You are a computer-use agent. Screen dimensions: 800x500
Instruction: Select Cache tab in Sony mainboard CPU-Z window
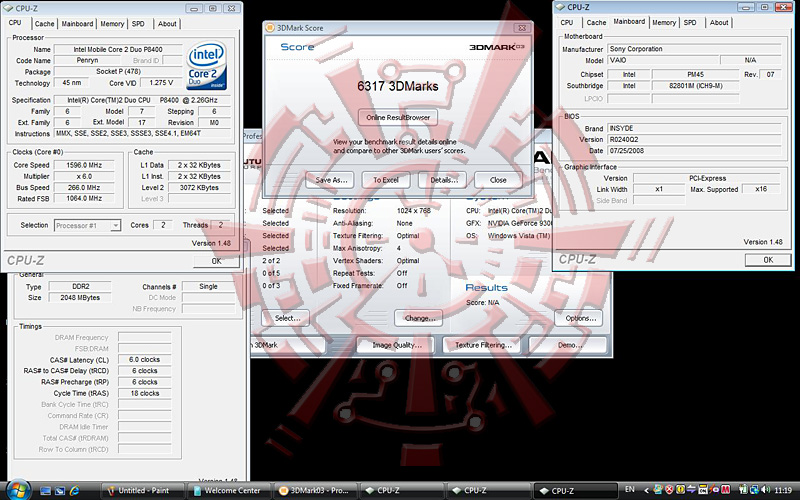pos(596,22)
